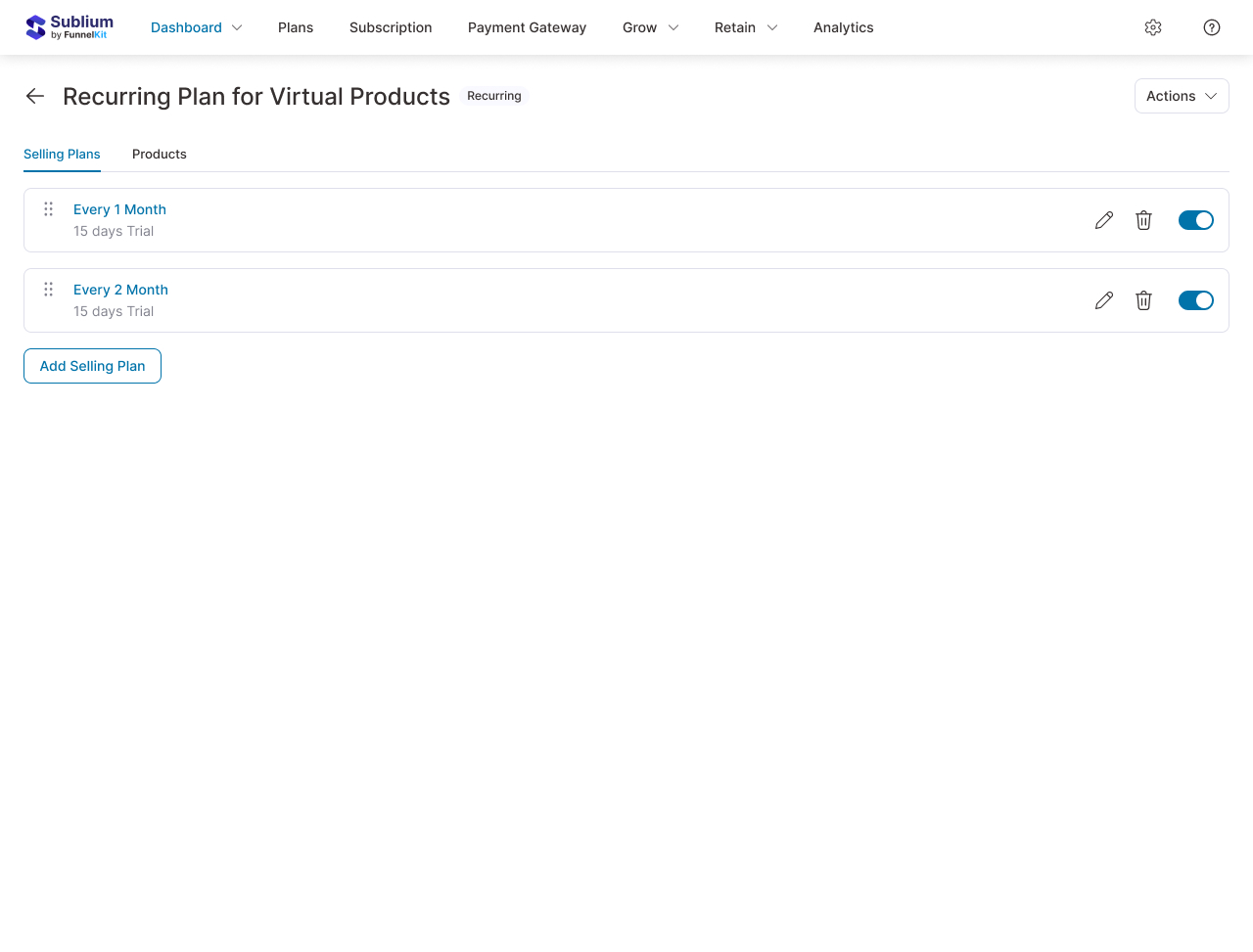The width and height of the screenshot is (1253, 952).
Task: Expand the Retain menu
Action: 746,27
